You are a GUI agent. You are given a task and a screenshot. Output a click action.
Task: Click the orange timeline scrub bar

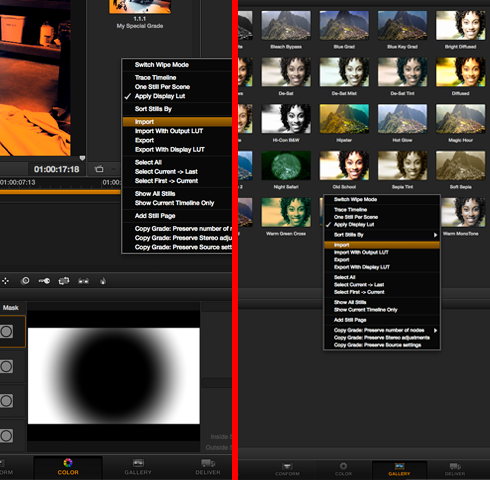[x=60, y=192]
